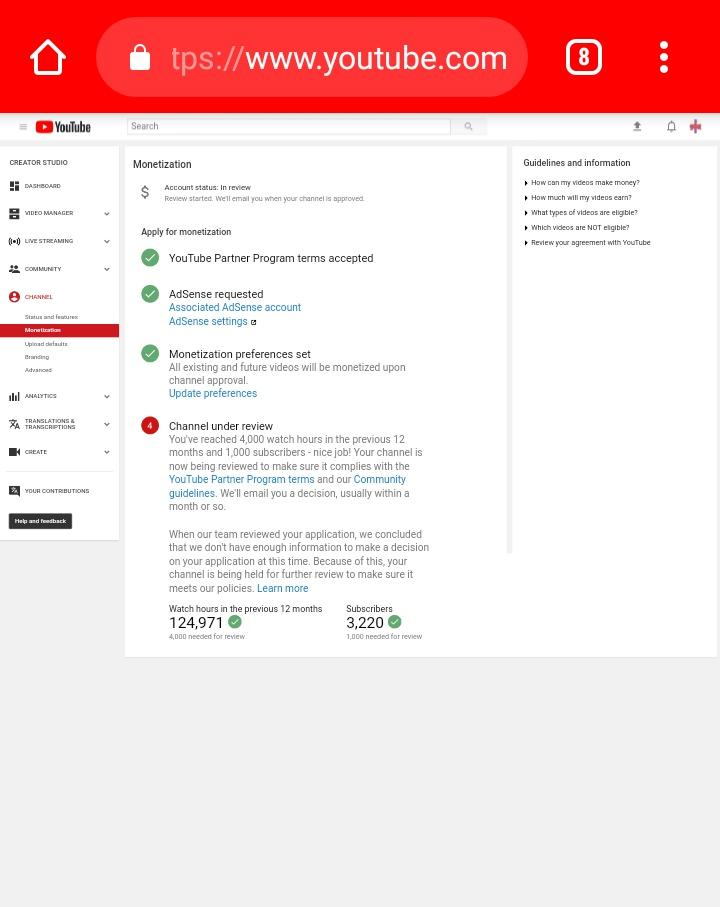Click the dollar sign account status icon
This screenshot has height=907, width=720.
(x=145, y=192)
